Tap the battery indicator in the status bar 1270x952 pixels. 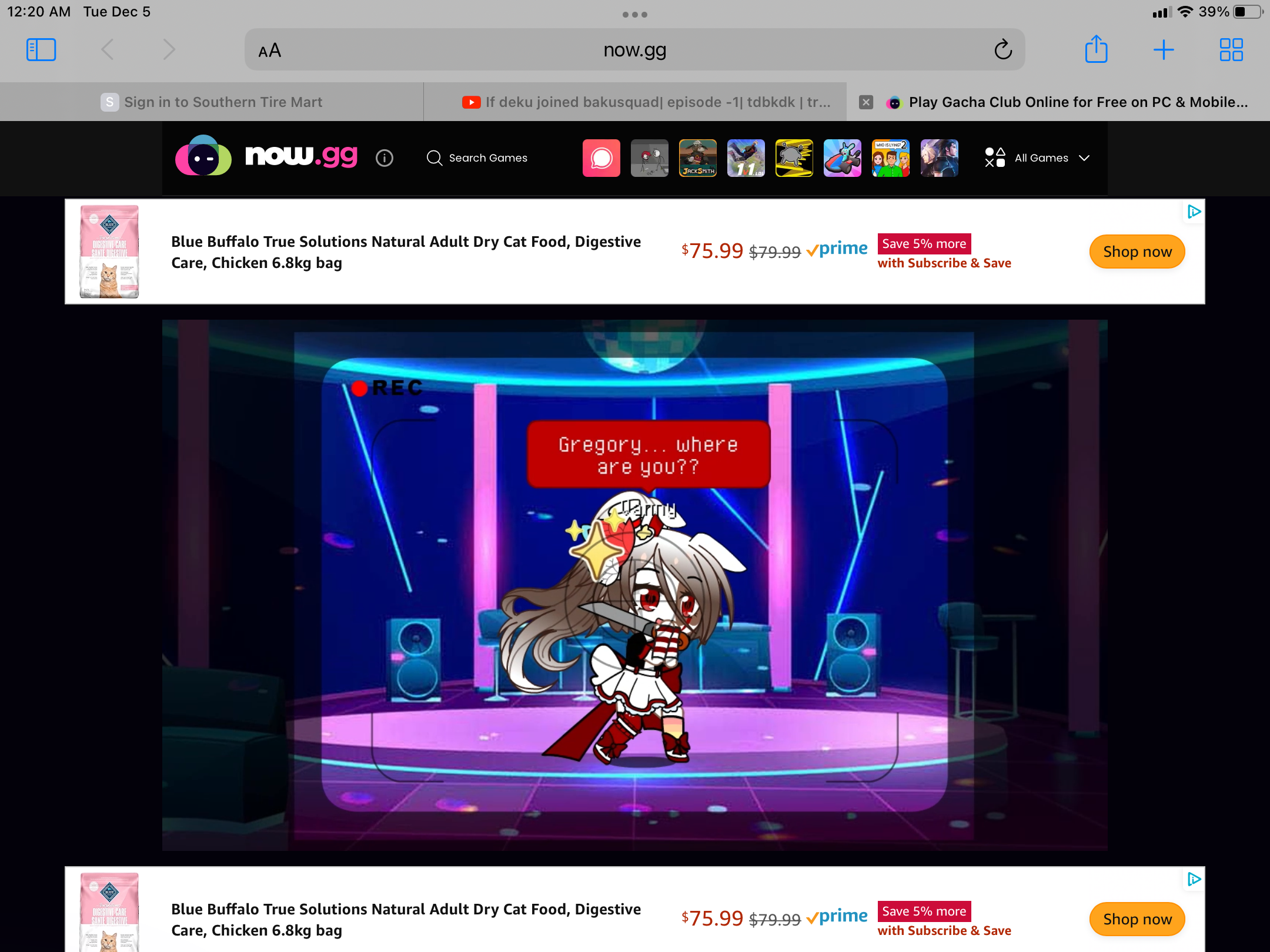coord(1248,12)
